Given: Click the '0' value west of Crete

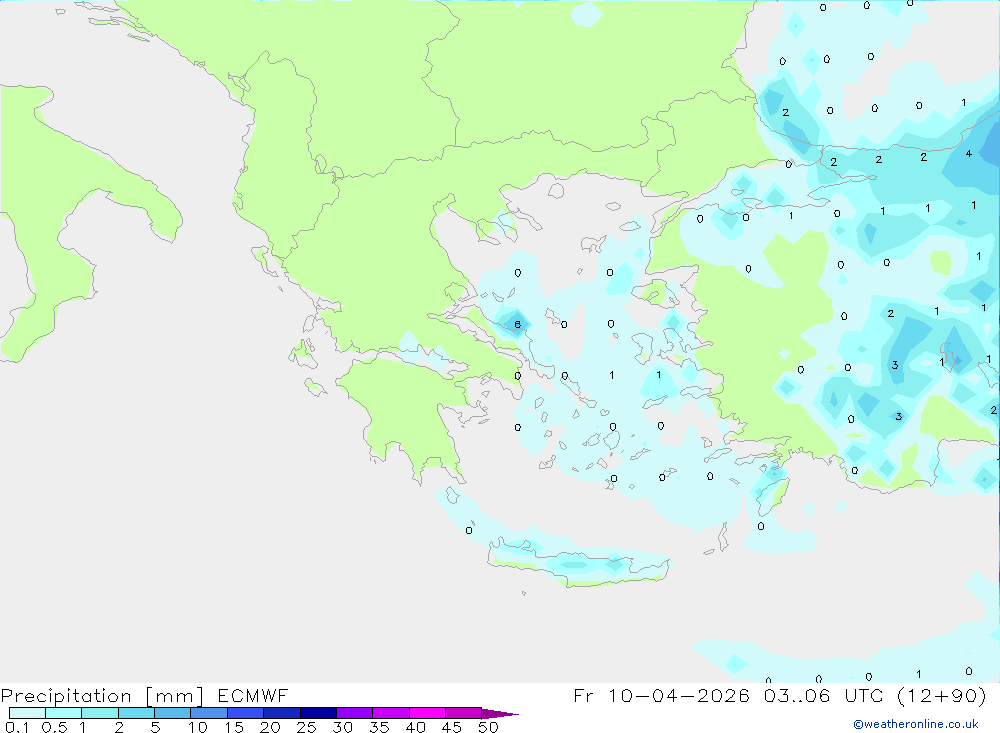Looking at the screenshot, I should tap(469, 530).
